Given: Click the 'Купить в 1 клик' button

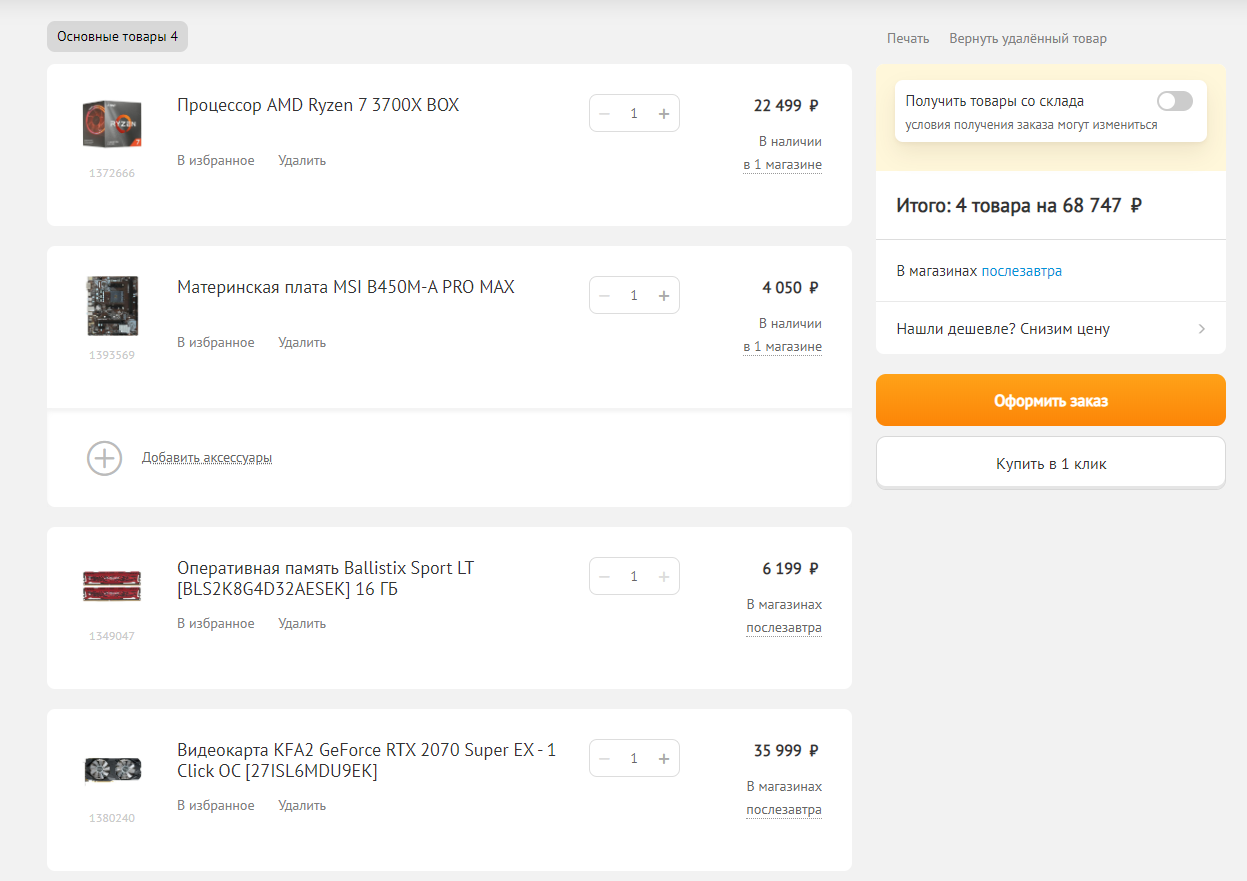Looking at the screenshot, I should click(1051, 463).
